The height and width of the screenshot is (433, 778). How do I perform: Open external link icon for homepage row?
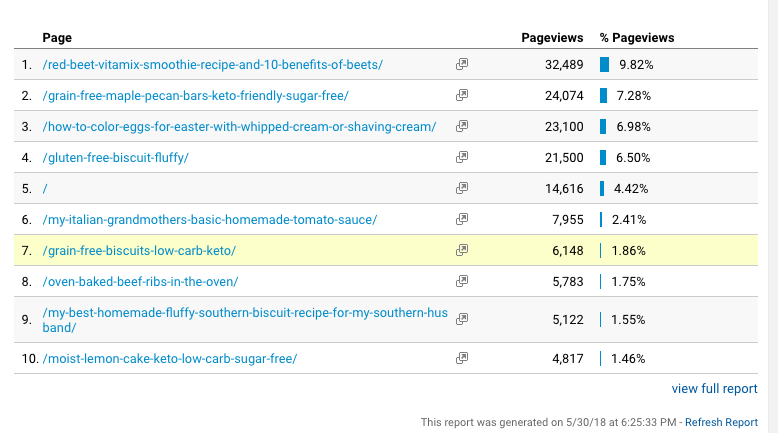point(462,188)
